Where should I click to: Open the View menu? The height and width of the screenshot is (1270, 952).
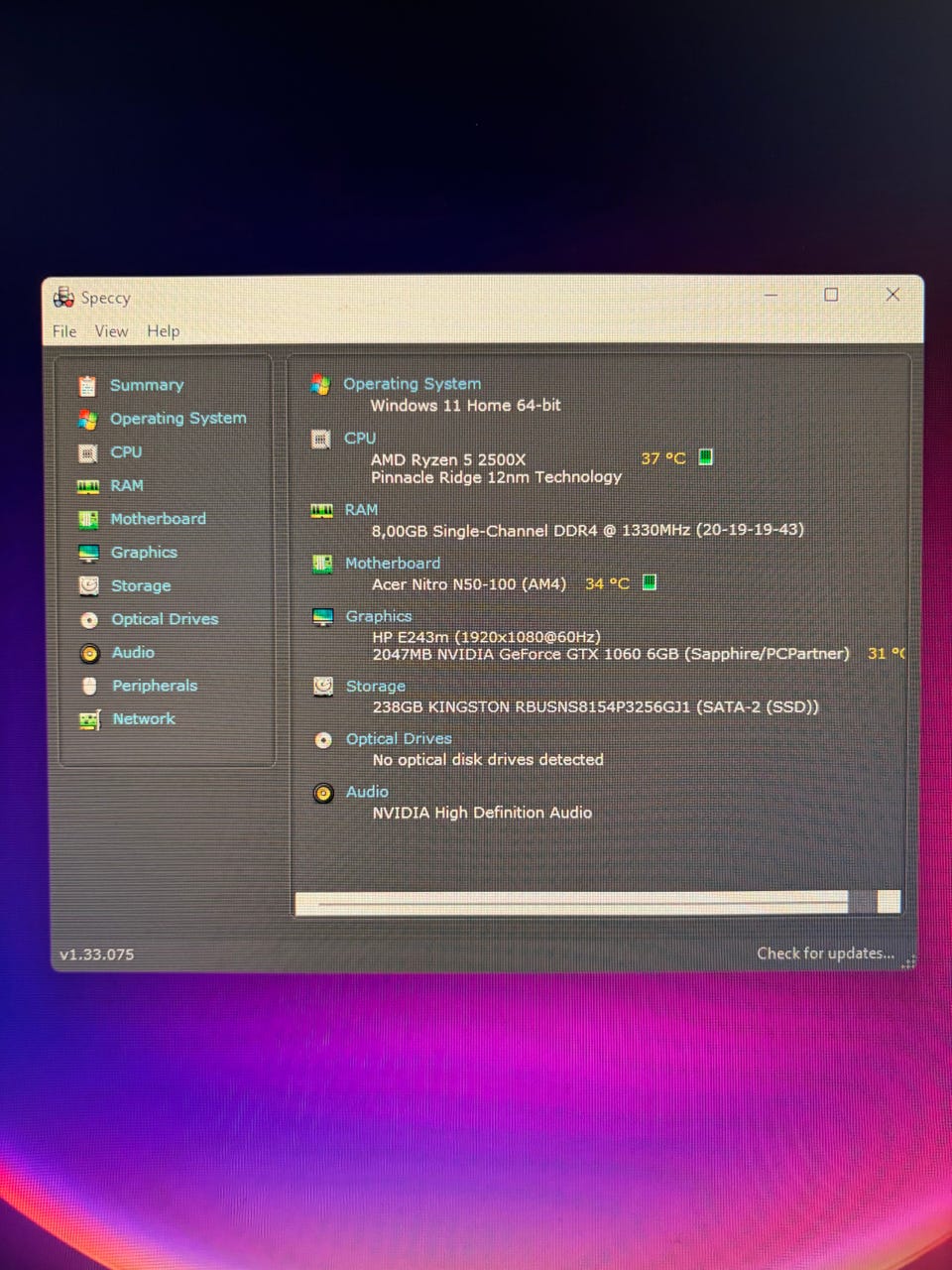111,331
